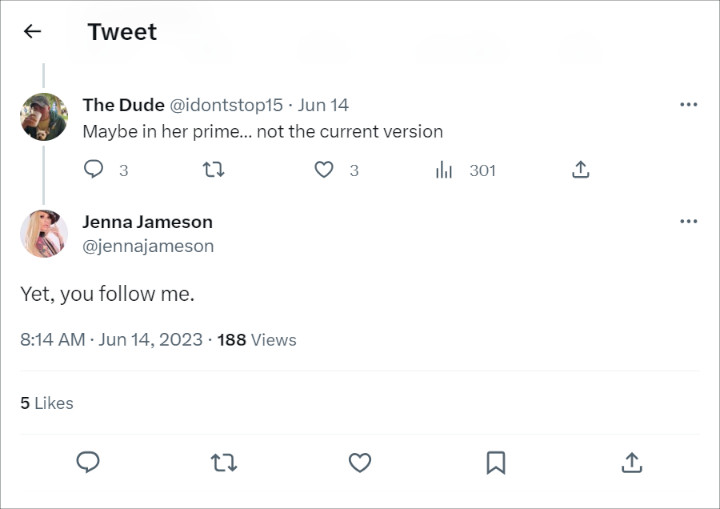The height and width of the screenshot is (509, 720).
Task: Bookmark the main tweet
Action: point(496,463)
